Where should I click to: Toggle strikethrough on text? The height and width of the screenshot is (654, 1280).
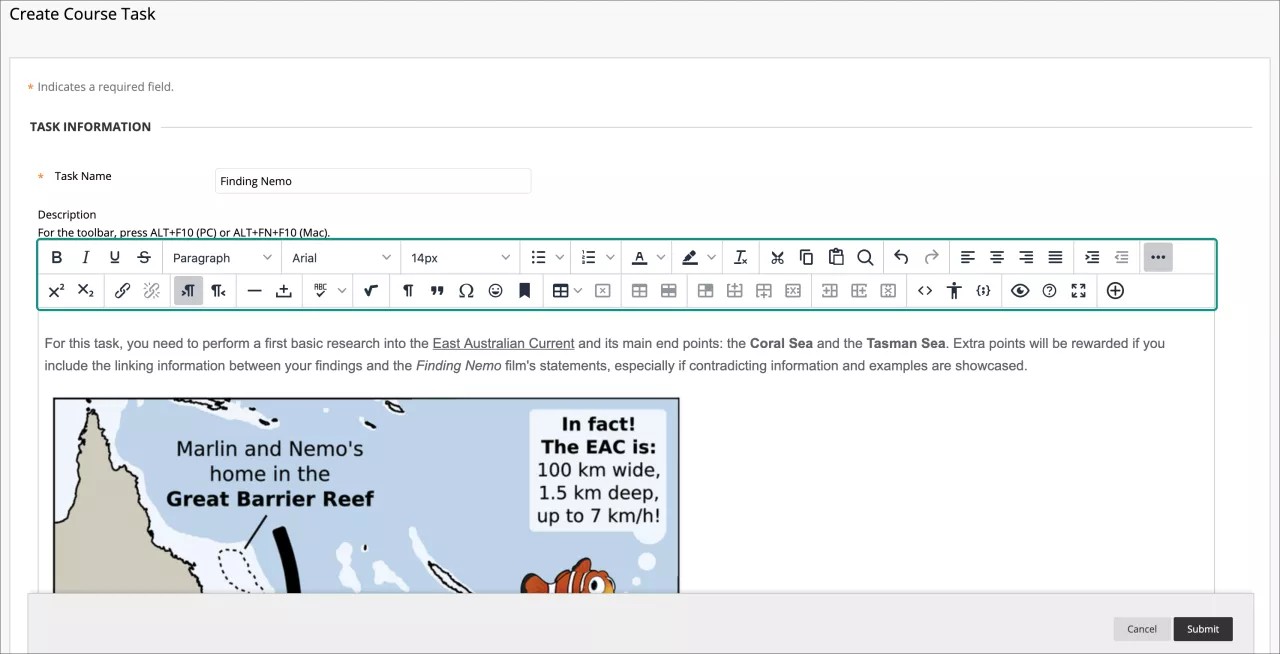click(x=143, y=257)
